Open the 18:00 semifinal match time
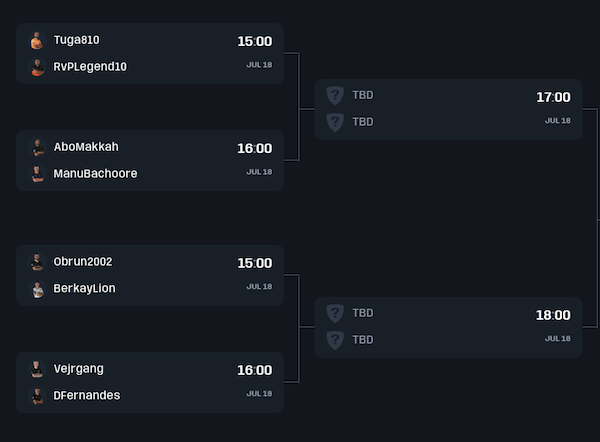Screen dimensions: 600x442 (553, 315)
